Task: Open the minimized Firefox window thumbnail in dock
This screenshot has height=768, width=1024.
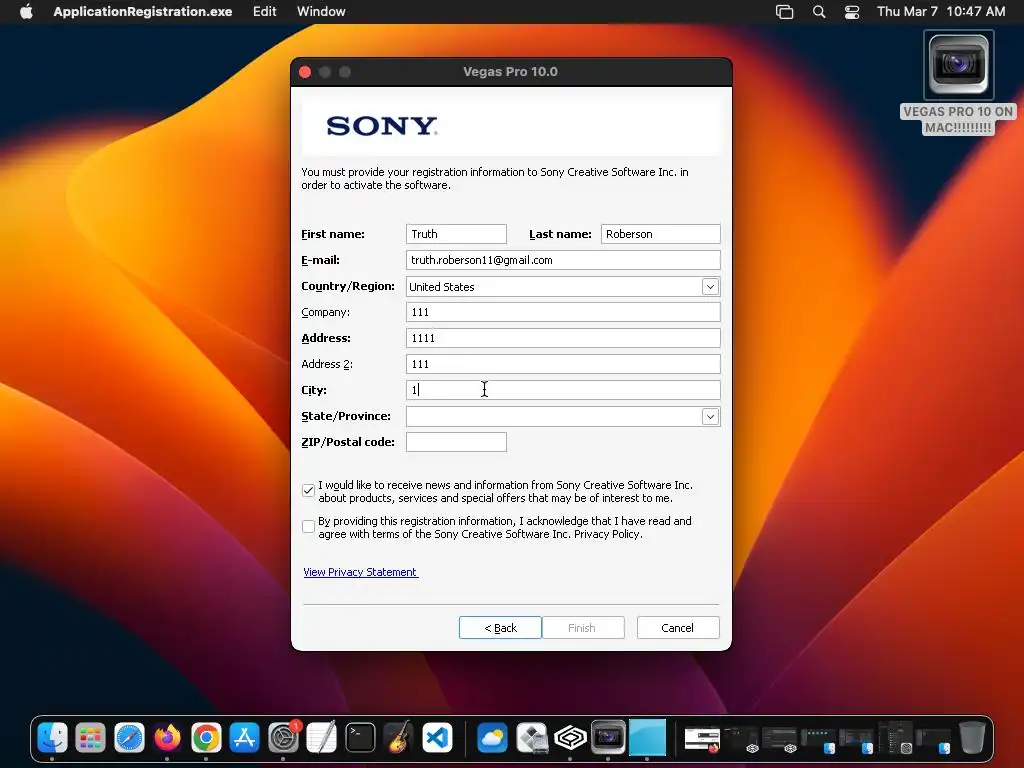Action: 702,739
